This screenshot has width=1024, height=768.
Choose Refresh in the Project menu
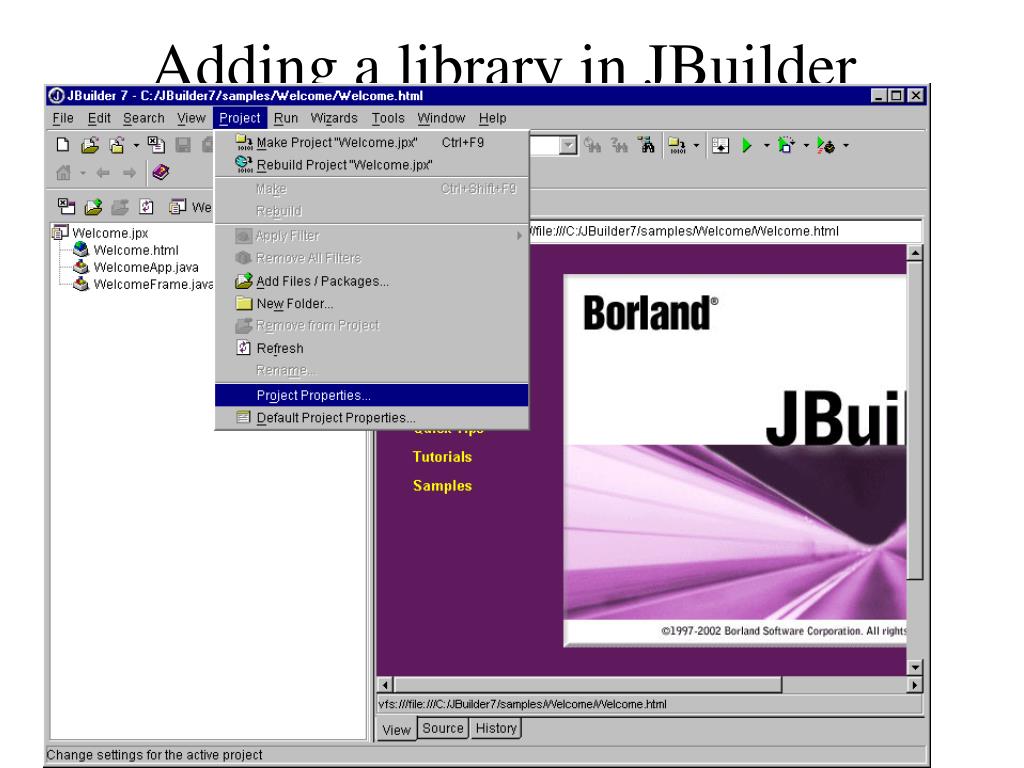pyautogui.click(x=371, y=348)
